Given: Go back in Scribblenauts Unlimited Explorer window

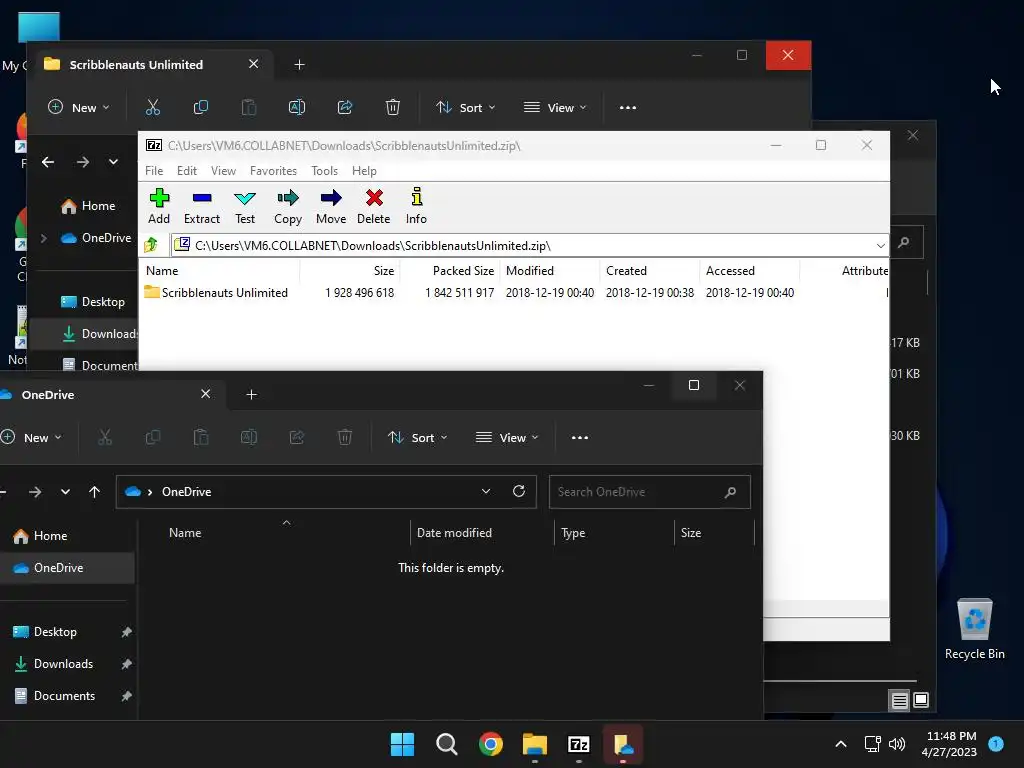Looking at the screenshot, I should click(x=48, y=162).
